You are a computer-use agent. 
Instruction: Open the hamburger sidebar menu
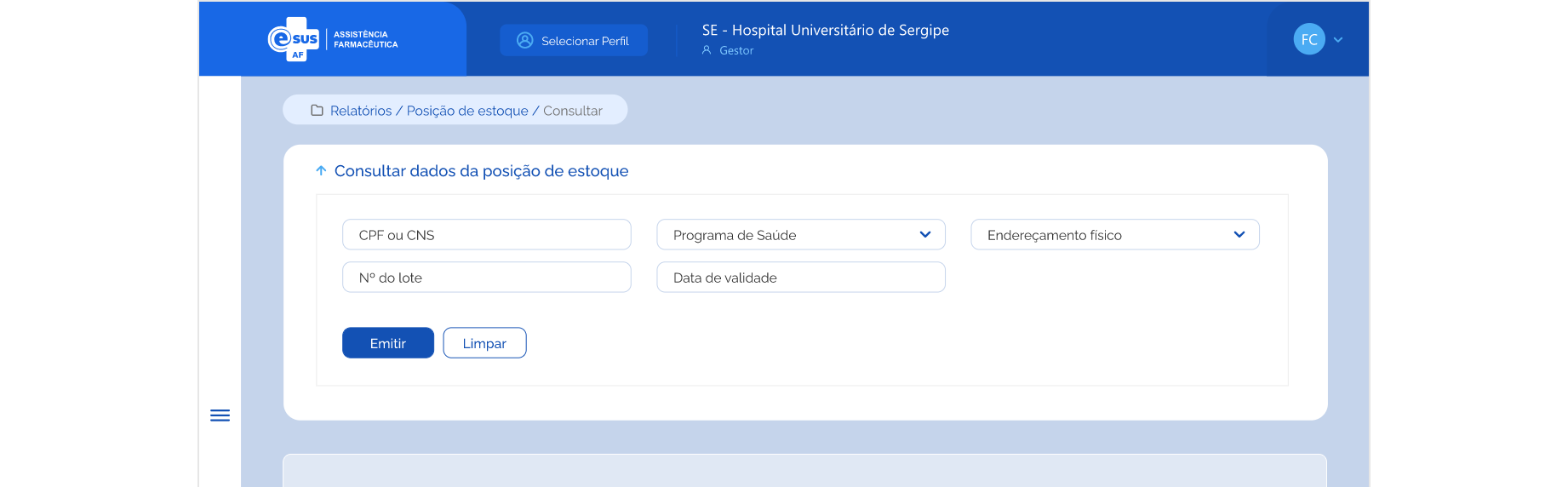pos(220,415)
